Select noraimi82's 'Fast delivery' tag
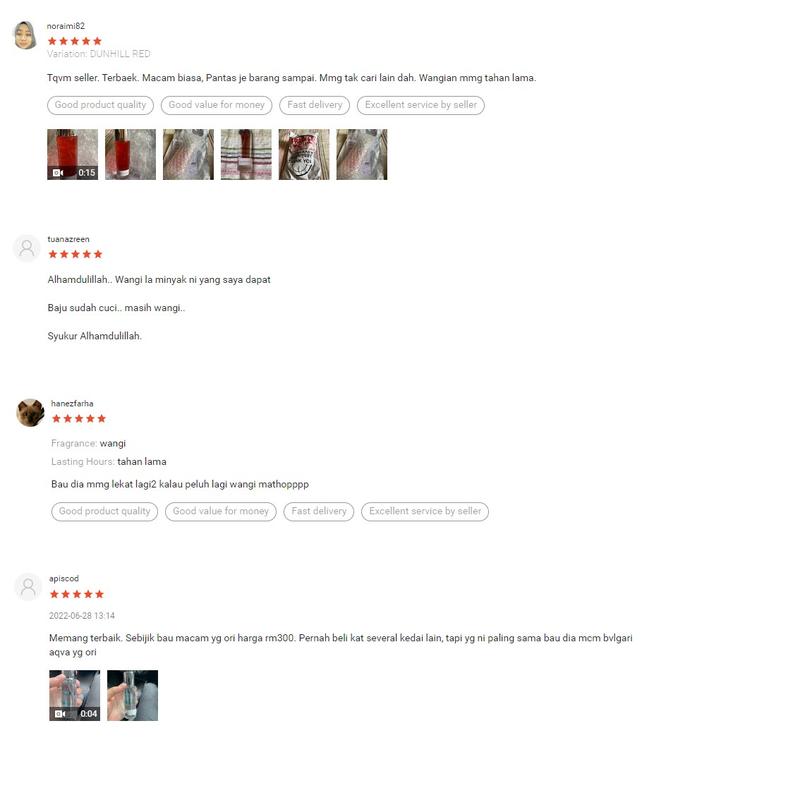The height and width of the screenshot is (800, 800). (315, 105)
